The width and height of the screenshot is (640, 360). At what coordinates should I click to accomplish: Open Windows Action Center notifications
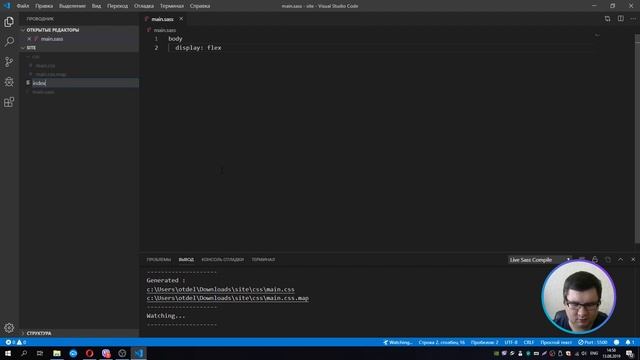(x=630, y=353)
